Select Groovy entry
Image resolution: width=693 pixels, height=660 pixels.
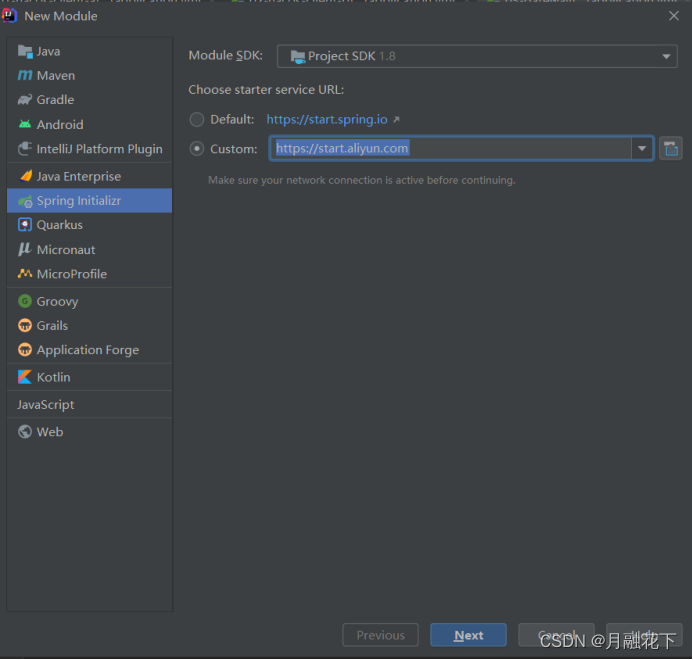point(90,301)
